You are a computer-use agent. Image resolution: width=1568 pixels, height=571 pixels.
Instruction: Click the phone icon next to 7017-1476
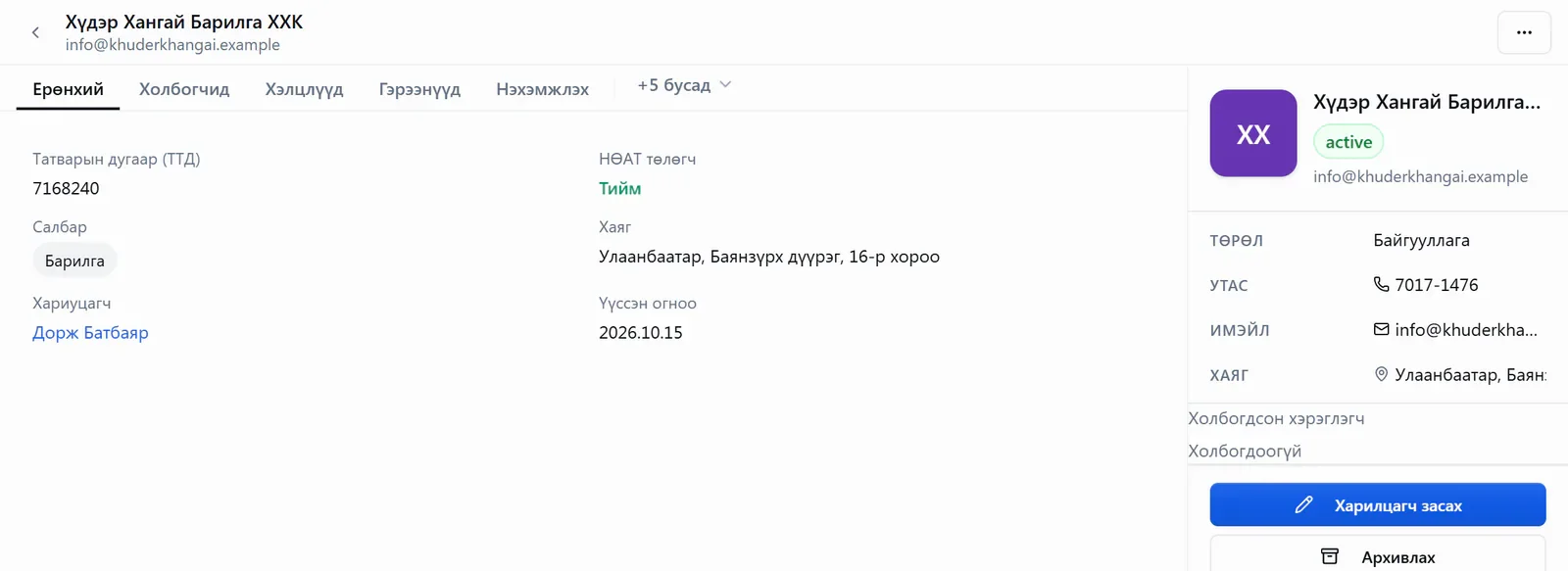(x=1381, y=284)
